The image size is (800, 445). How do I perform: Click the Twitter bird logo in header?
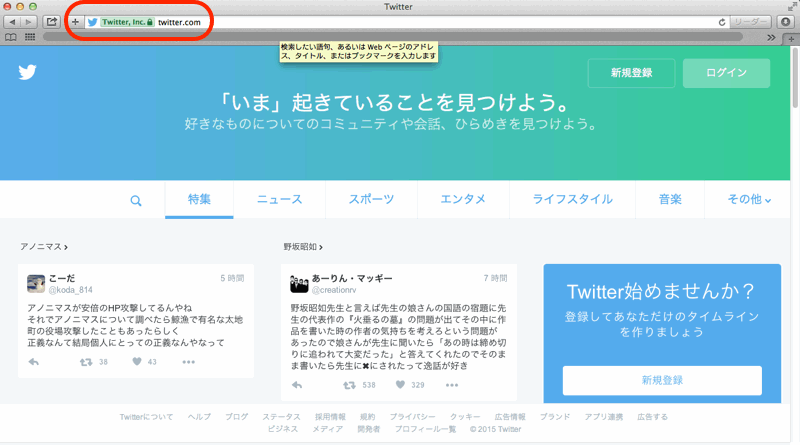[x=27, y=72]
